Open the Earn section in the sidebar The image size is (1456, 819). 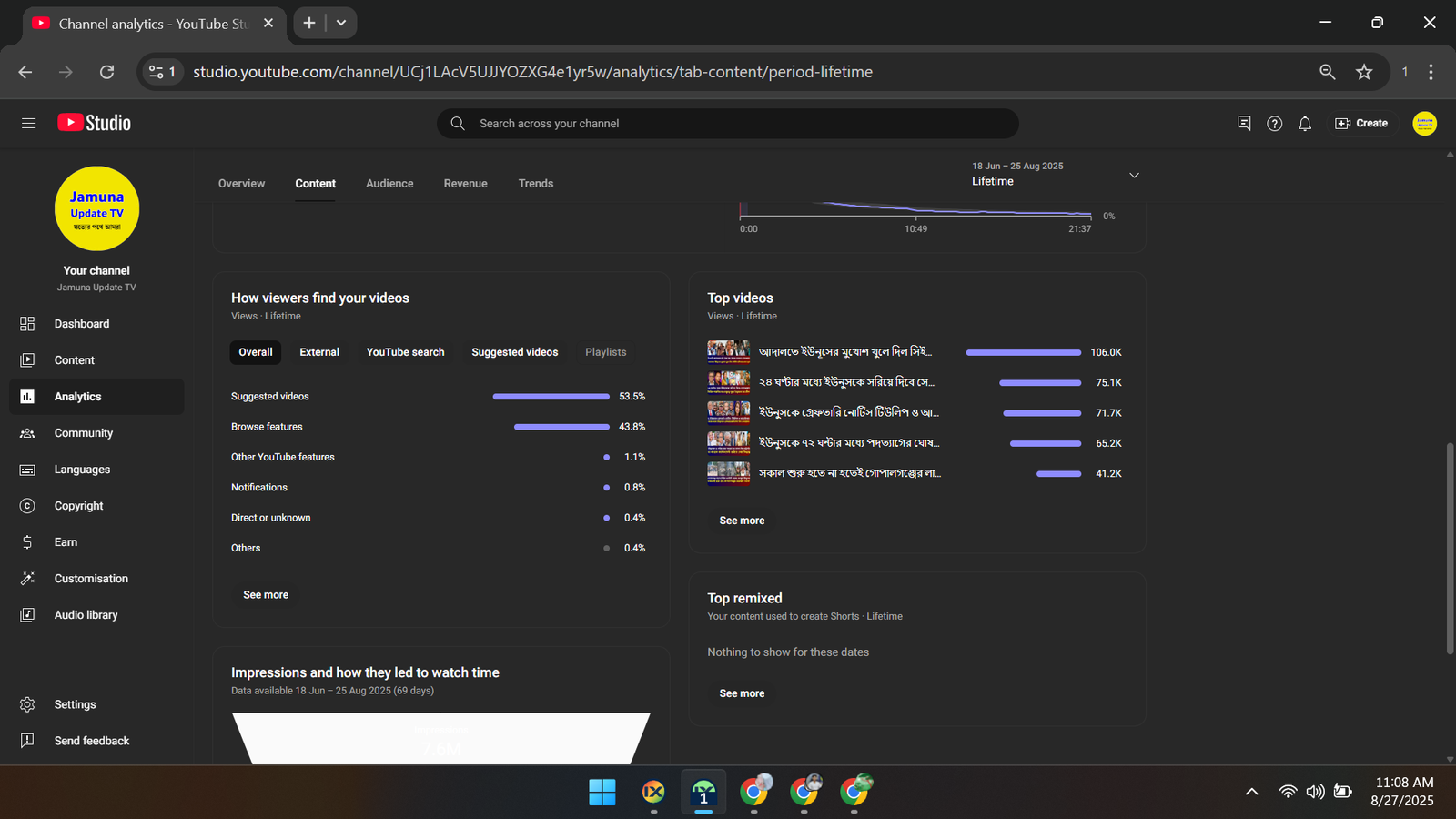pos(66,542)
